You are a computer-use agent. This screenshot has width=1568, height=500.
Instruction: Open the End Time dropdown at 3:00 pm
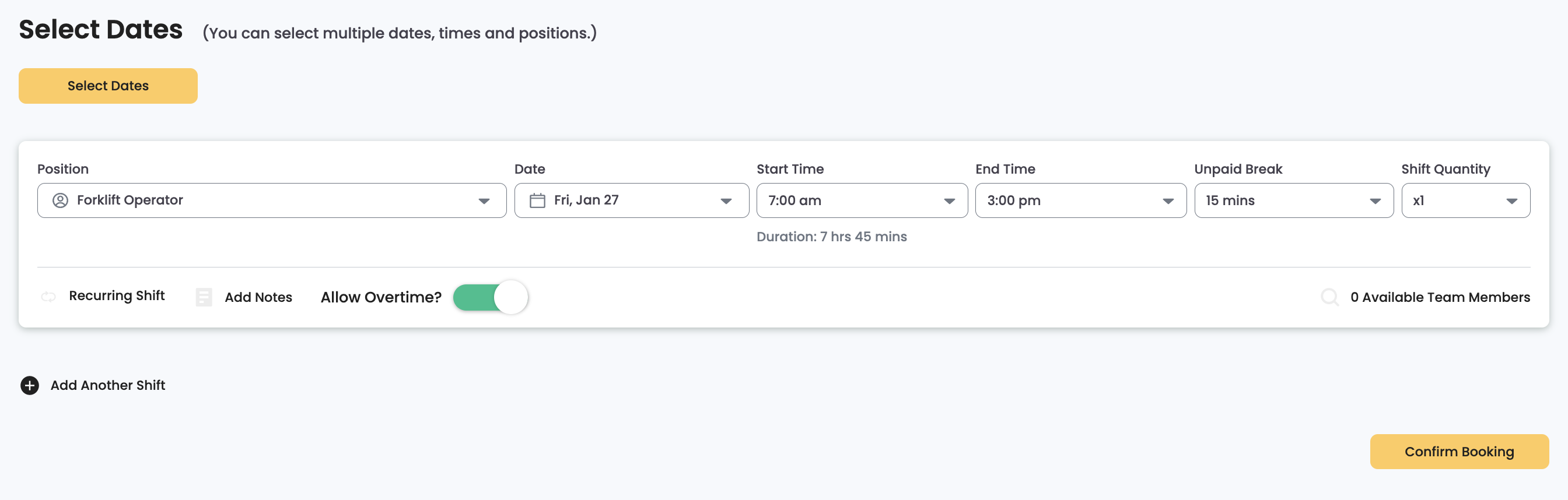tap(1080, 200)
